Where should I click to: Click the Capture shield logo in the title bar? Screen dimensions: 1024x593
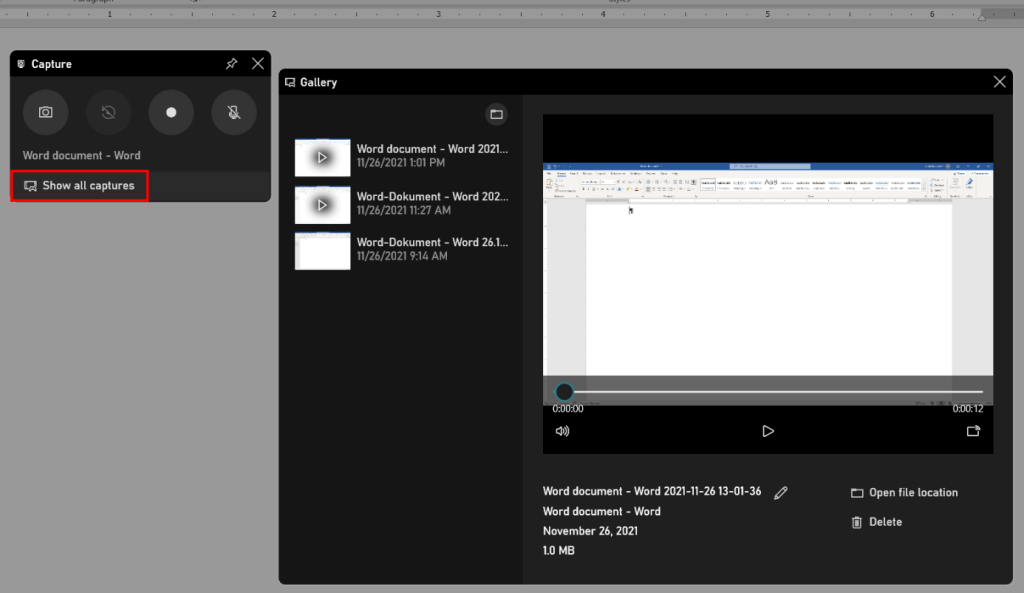tap(20, 63)
